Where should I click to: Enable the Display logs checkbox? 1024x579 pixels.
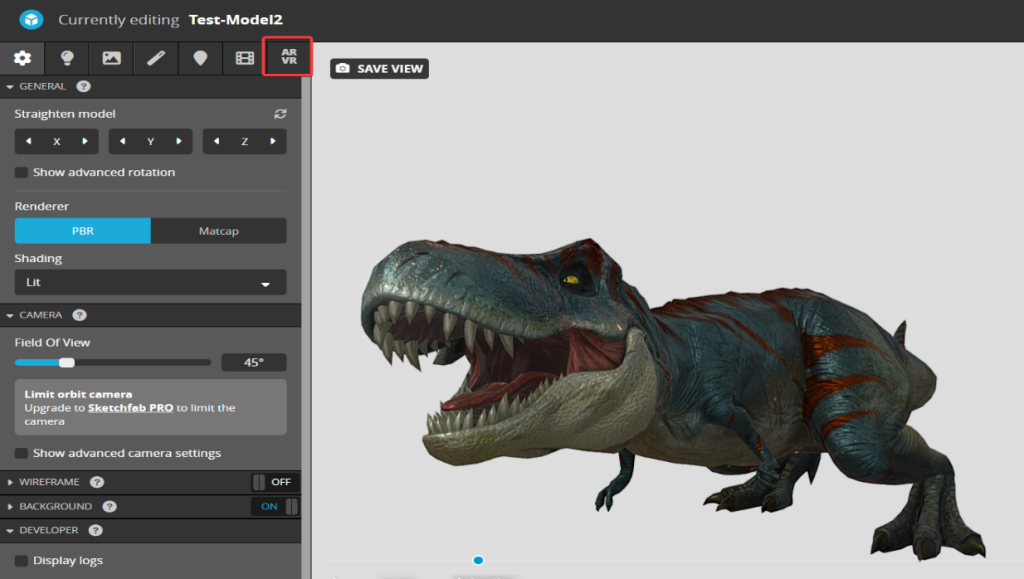pyautogui.click(x=22, y=561)
